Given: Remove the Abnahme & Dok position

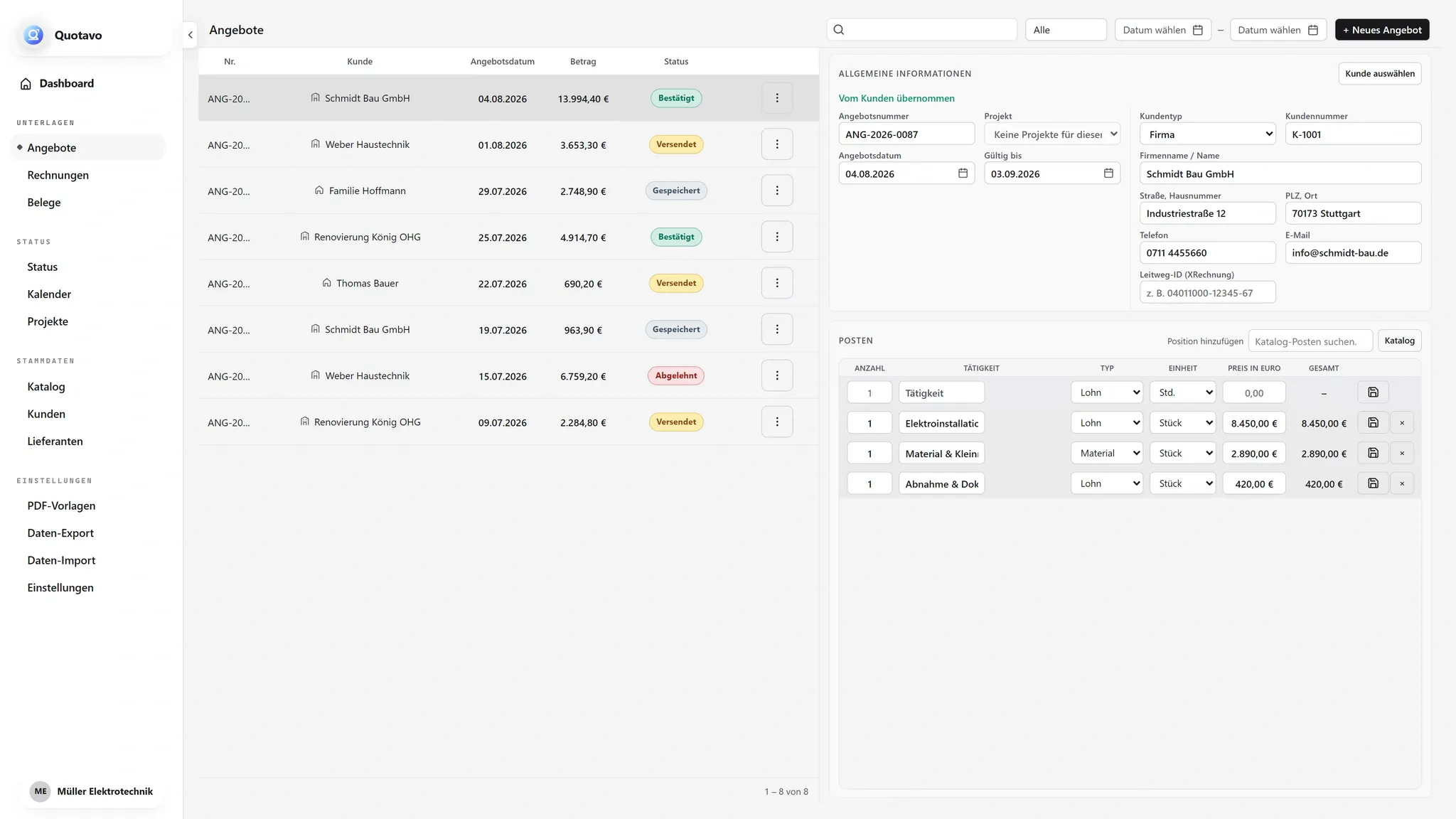Looking at the screenshot, I should click(x=1402, y=483).
